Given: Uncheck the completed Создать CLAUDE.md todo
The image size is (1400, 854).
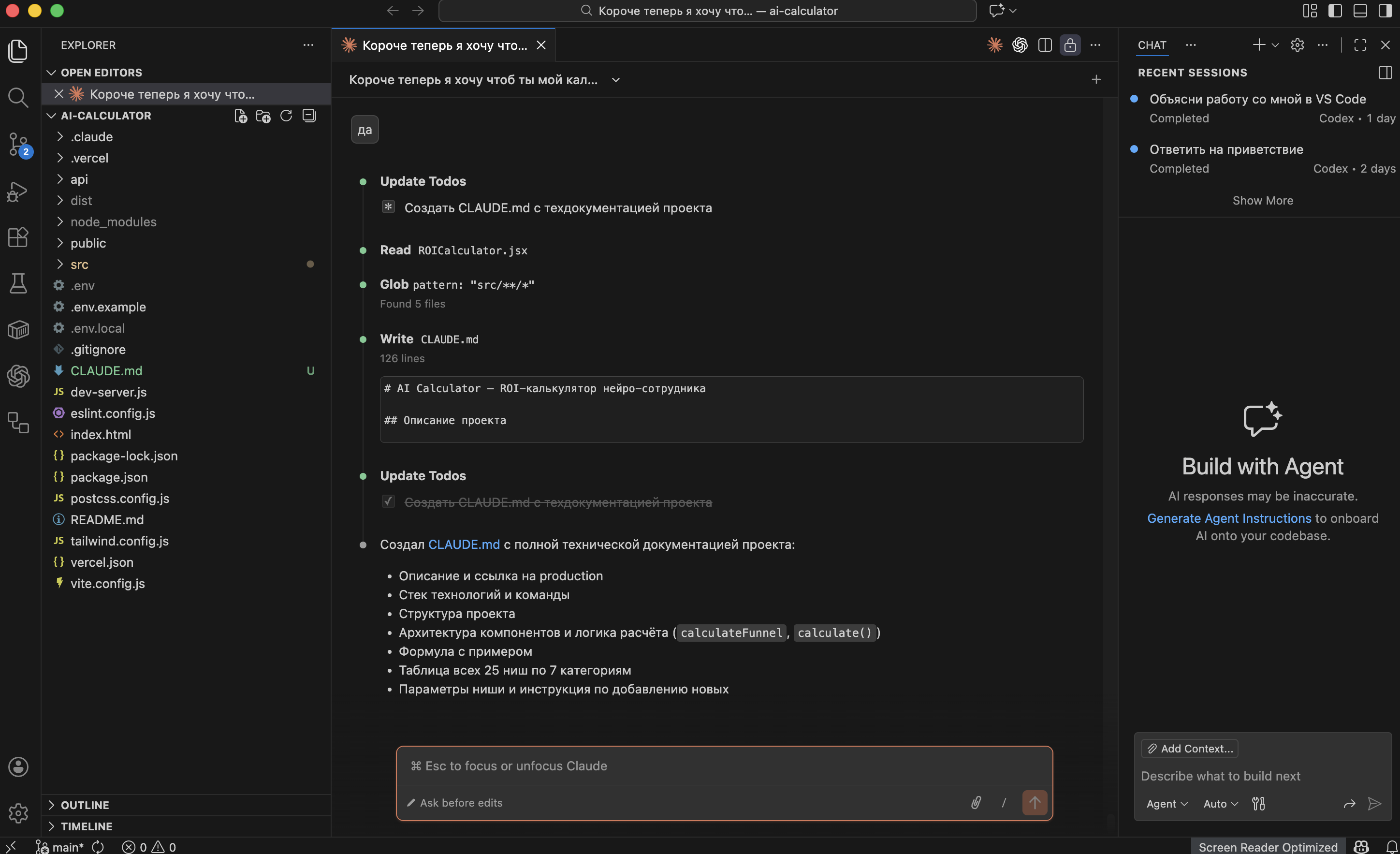Looking at the screenshot, I should (388, 502).
